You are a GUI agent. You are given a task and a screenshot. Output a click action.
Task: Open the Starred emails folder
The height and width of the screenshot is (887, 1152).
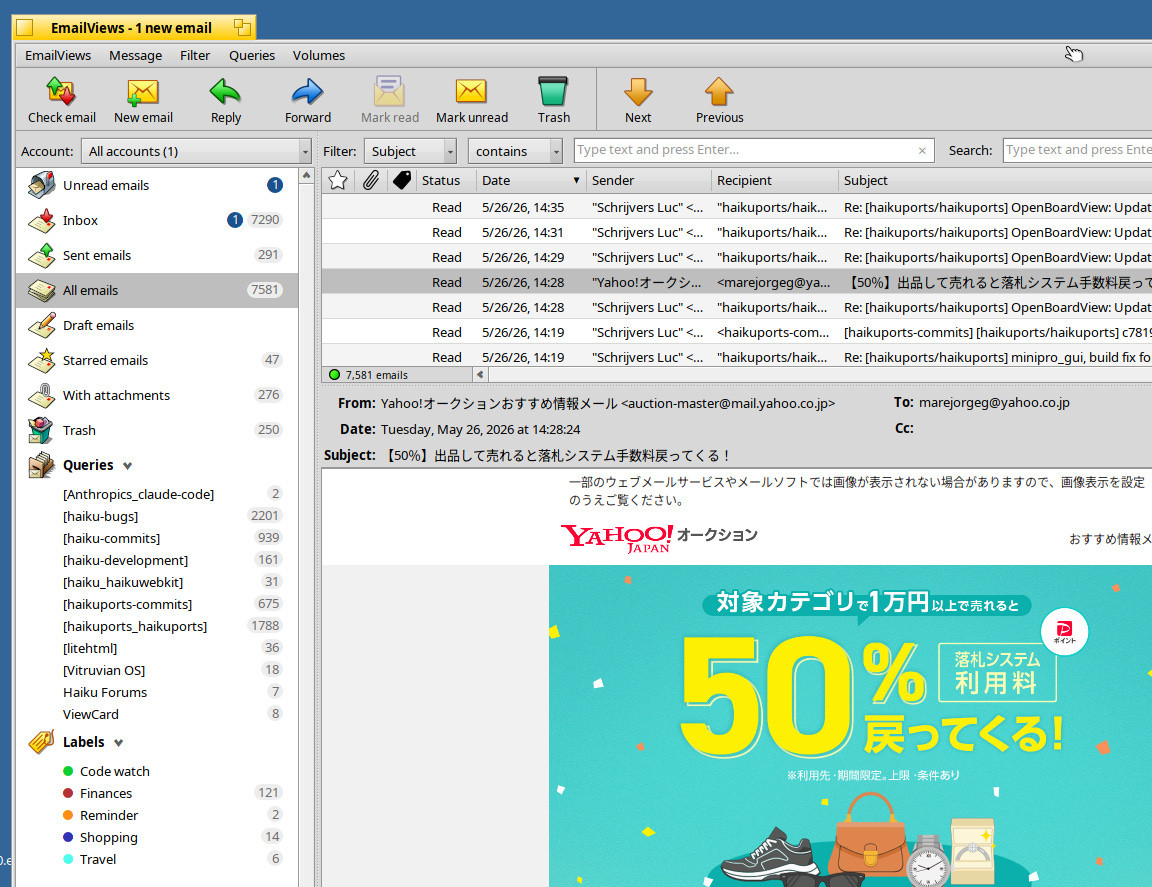point(157,360)
